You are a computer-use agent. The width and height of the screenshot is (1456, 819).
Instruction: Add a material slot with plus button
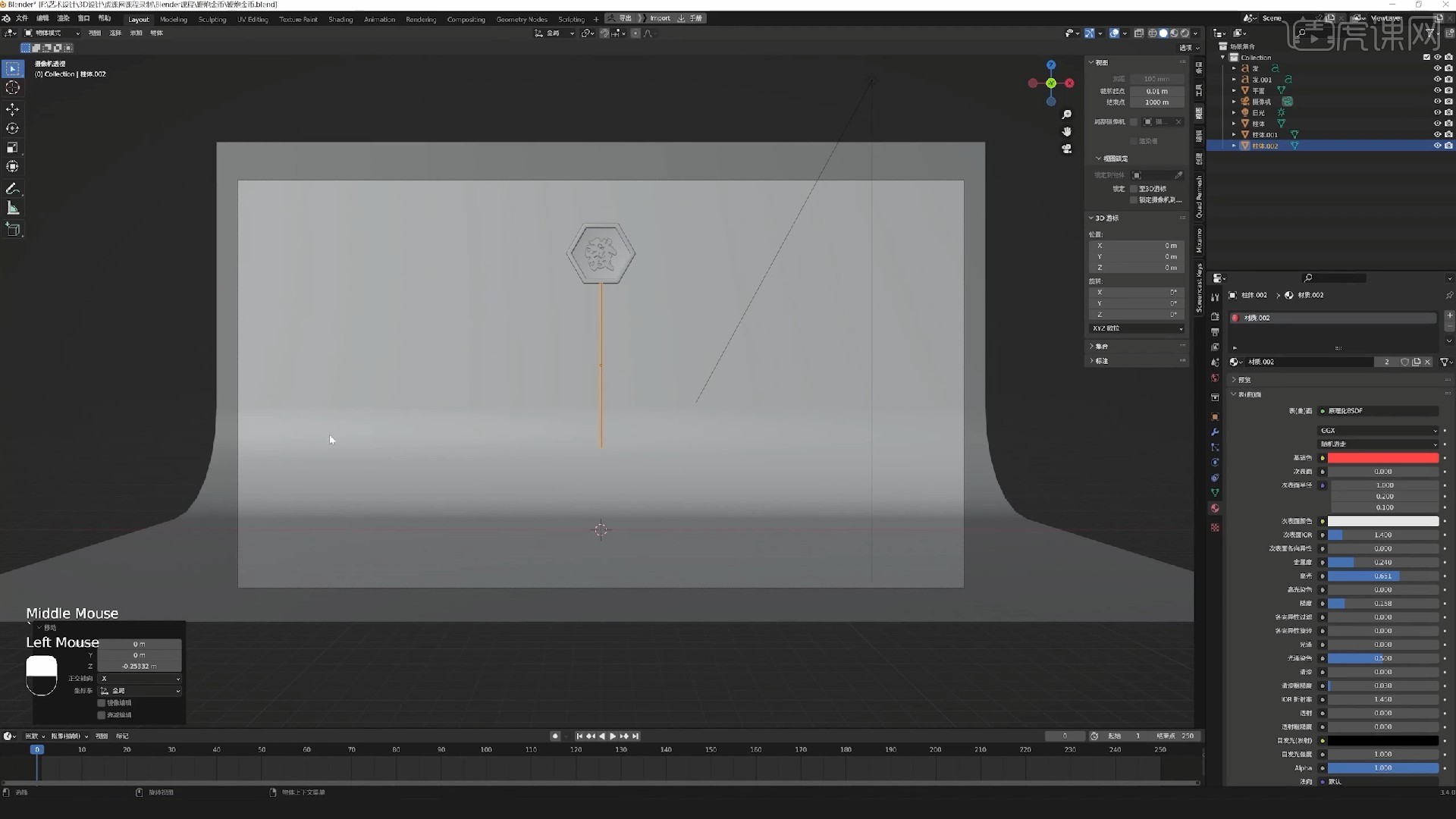1449,315
